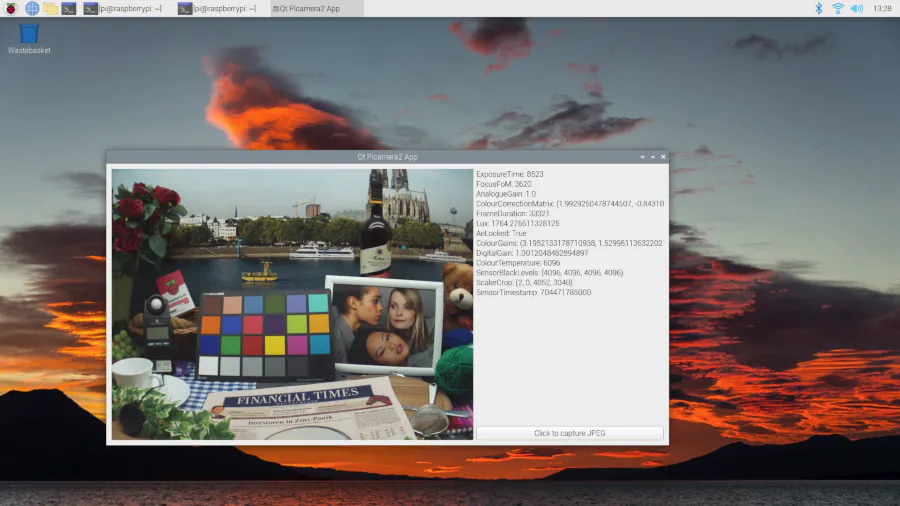Viewport: 900px width, 506px height.
Task: Open the Bluetooth tray icon
Action: [x=818, y=8]
